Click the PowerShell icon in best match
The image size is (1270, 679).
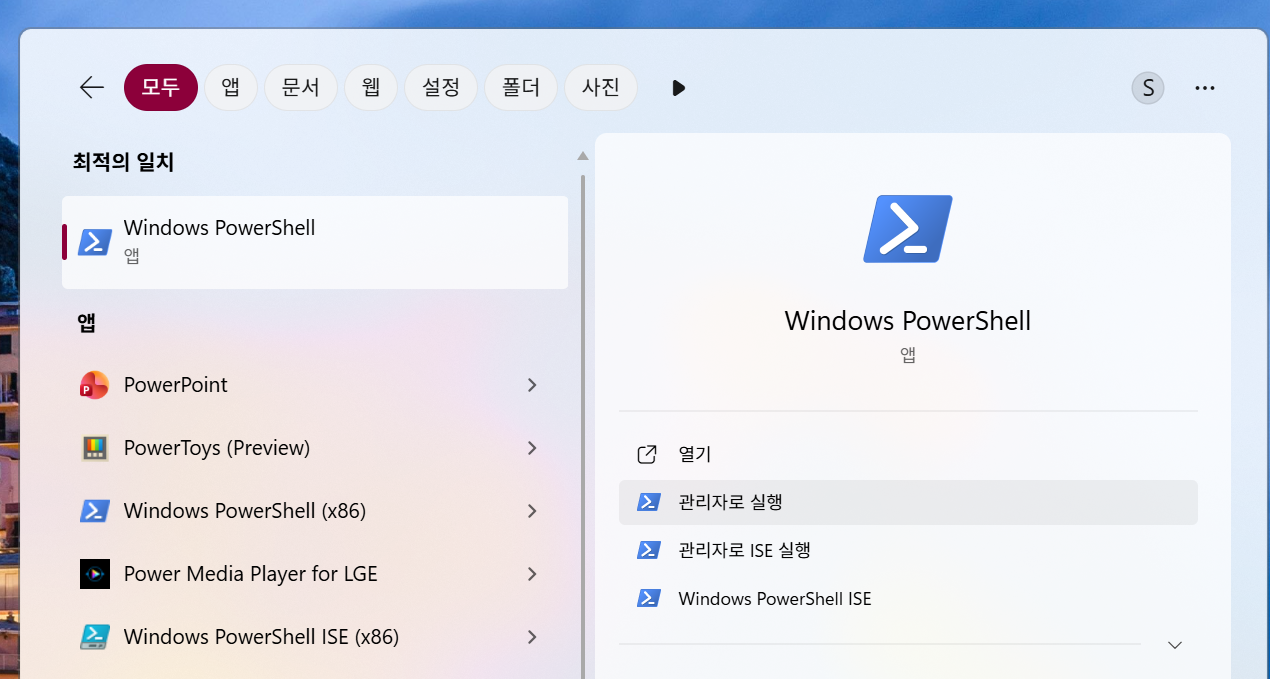pos(95,242)
